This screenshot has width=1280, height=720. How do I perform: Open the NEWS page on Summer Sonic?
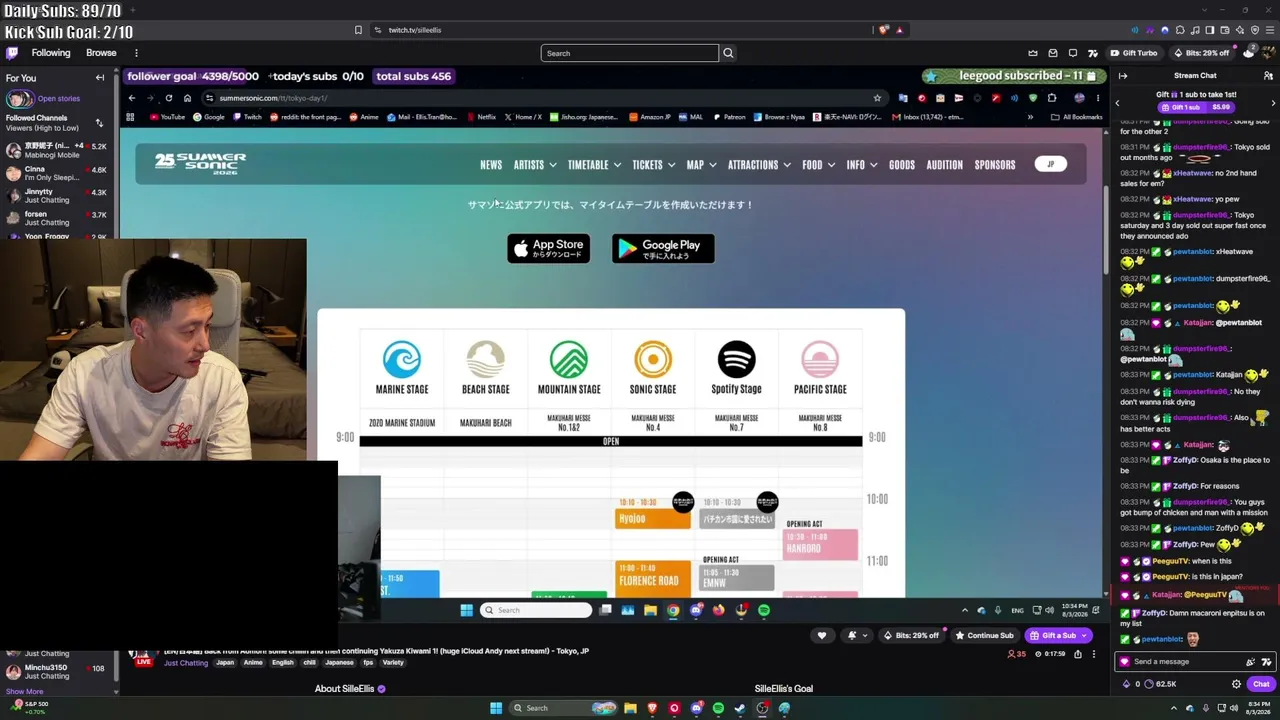pyautogui.click(x=491, y=165)
